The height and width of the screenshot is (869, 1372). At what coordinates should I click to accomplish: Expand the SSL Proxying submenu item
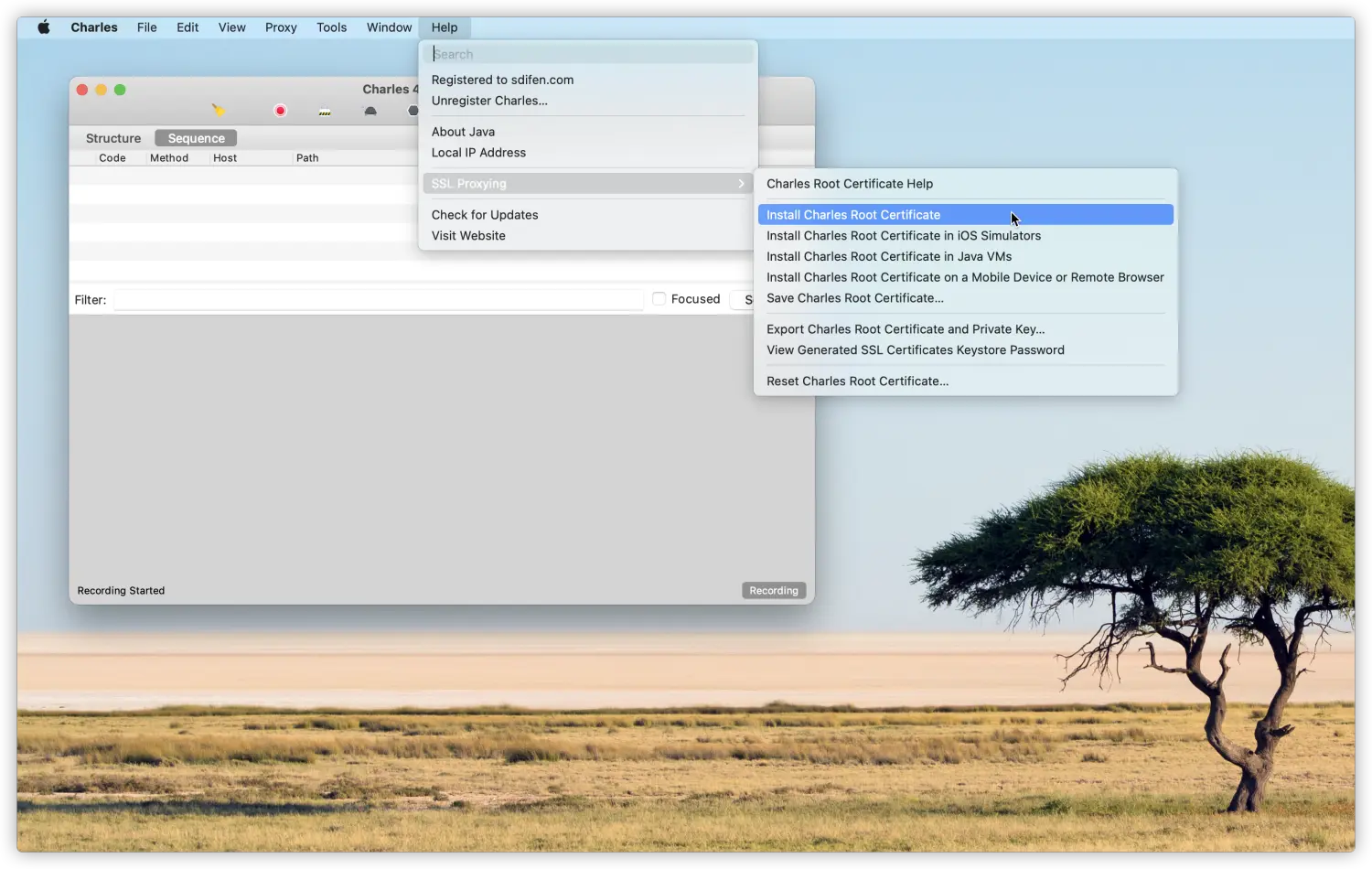(588, 184)
